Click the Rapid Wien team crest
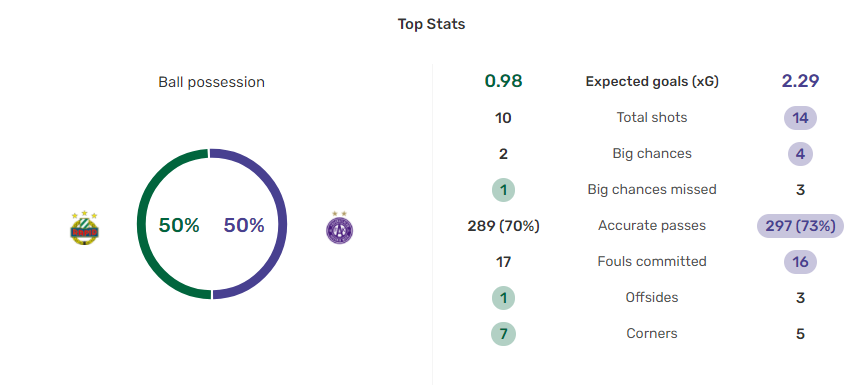Screen dimensions: 858x385 coord(85,228)
